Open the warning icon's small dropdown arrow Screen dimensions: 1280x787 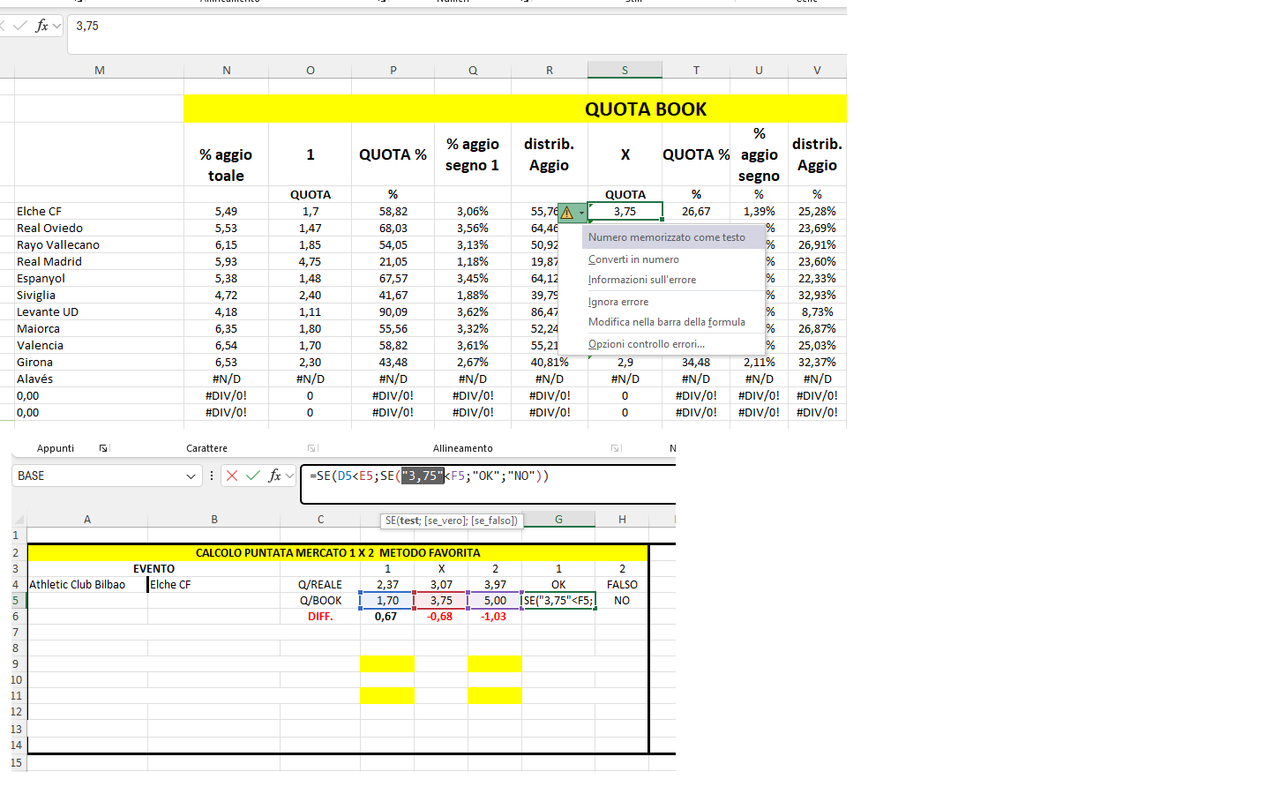(x=581, y=212)
